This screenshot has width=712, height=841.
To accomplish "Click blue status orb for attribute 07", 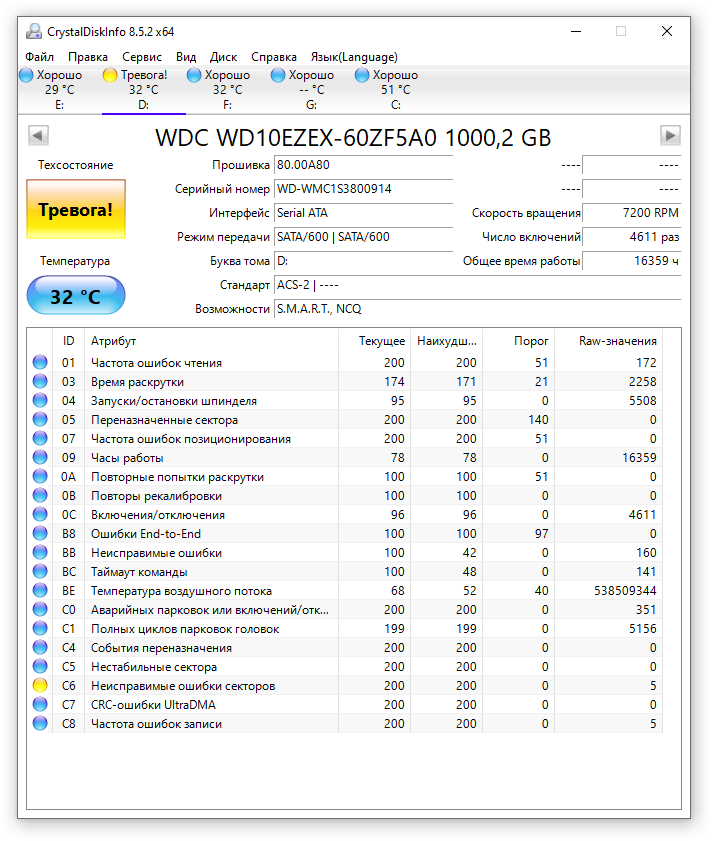I will tap(40, 439).
